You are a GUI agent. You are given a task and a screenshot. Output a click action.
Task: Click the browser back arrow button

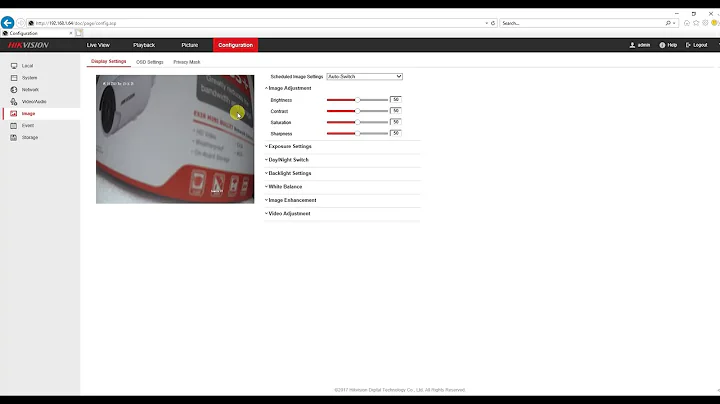7,22
